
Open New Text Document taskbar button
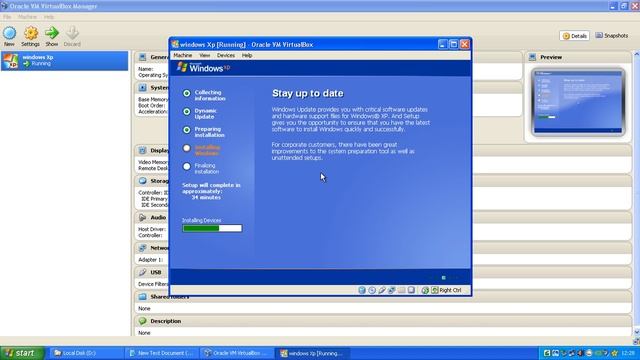coord(161,353)
